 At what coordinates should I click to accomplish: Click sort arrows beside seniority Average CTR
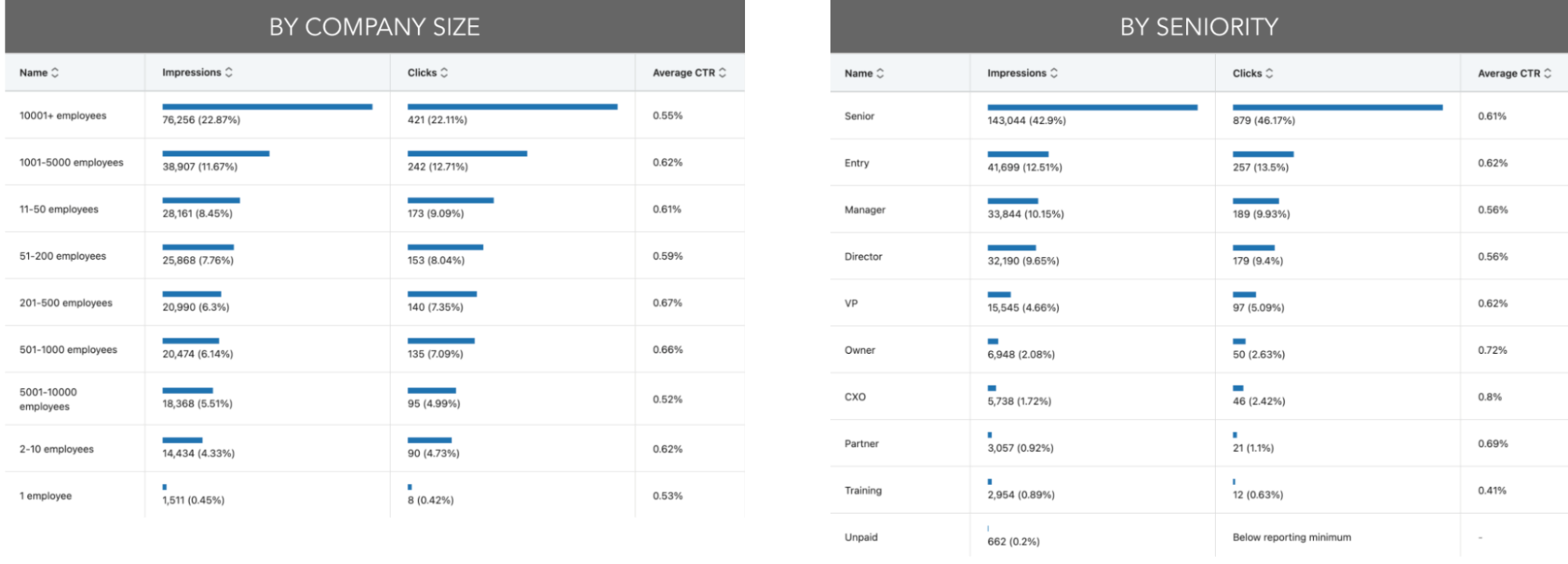pos(1548,73)
